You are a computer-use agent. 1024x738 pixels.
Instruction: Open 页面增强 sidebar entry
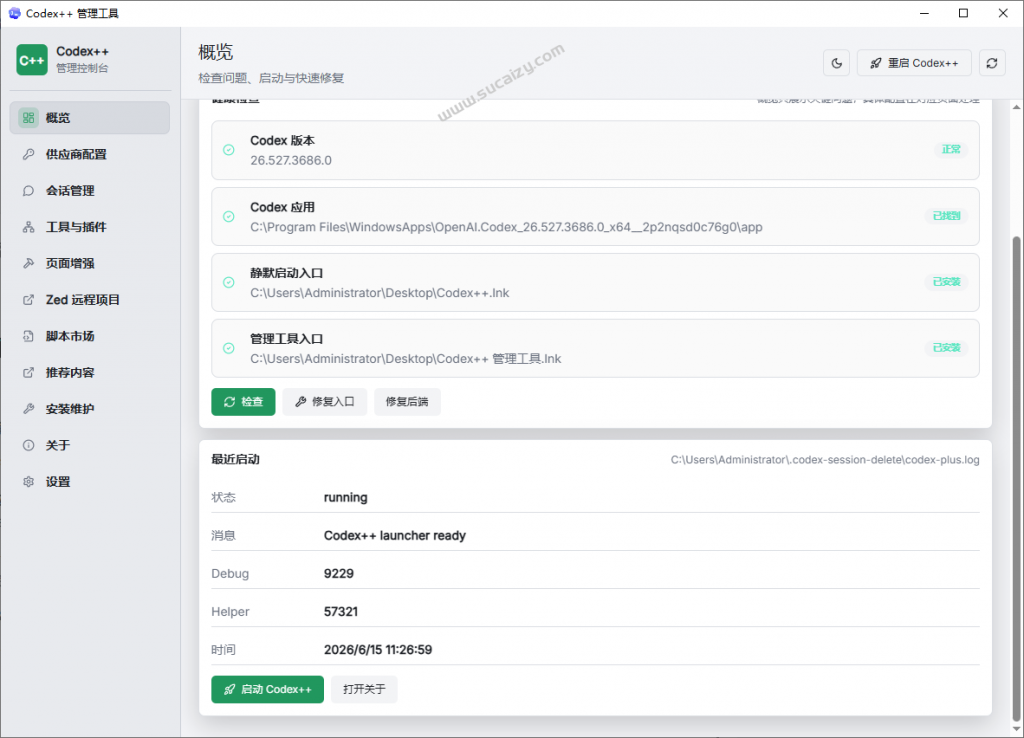89,263
